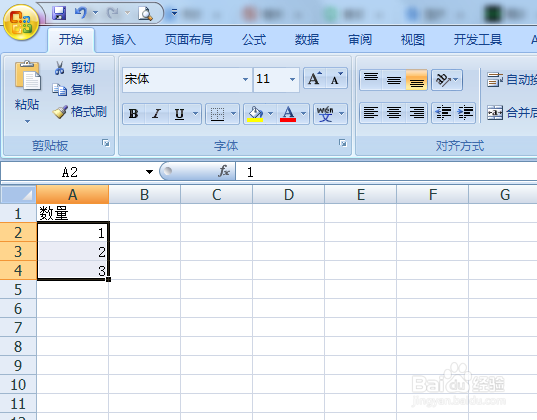Toggle bottom vertical alignment
The height and width of the screenshot is (420, 537).
click(x=416, y=79)
